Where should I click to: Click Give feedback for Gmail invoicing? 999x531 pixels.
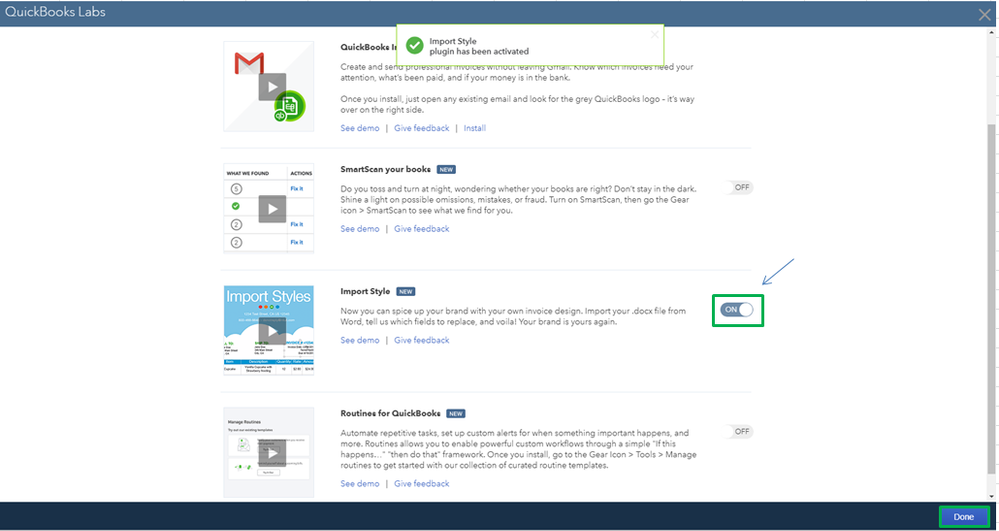(422, 128)
